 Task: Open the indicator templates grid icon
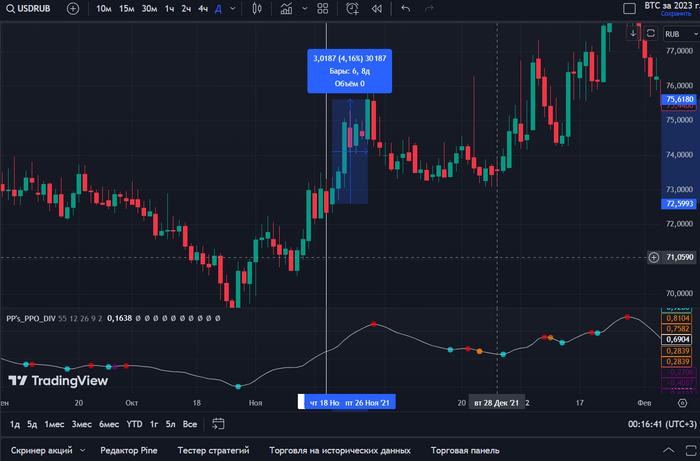click(x=323, y=8)
